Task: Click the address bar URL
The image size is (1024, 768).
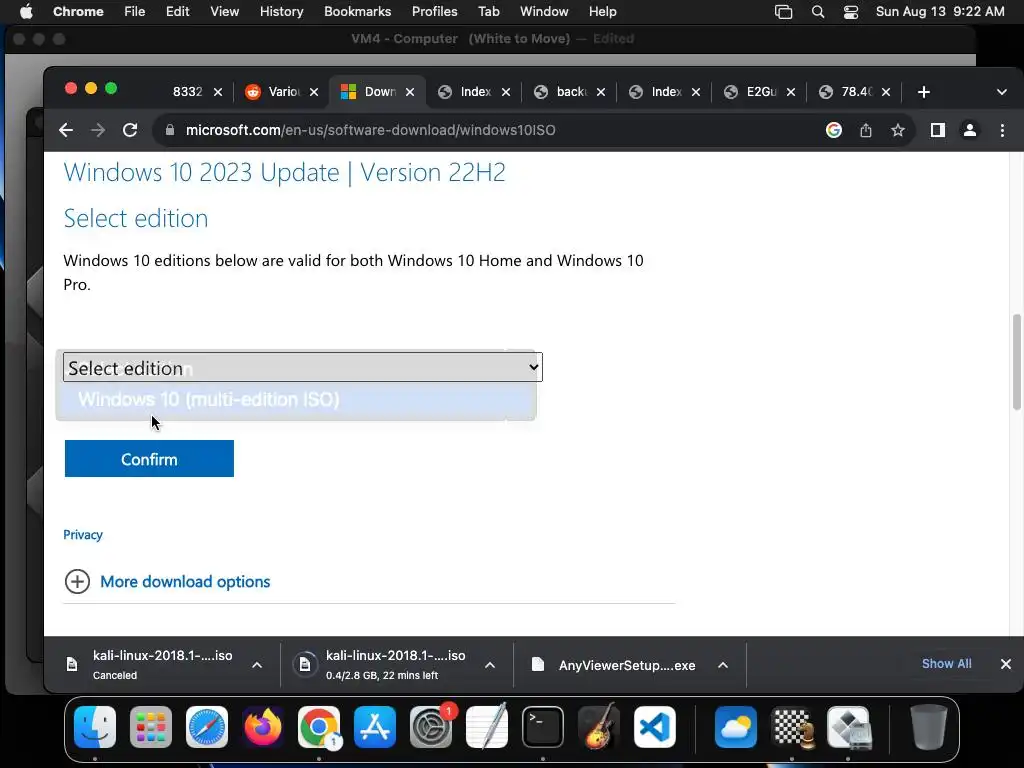Action: [x=370, y=130]
